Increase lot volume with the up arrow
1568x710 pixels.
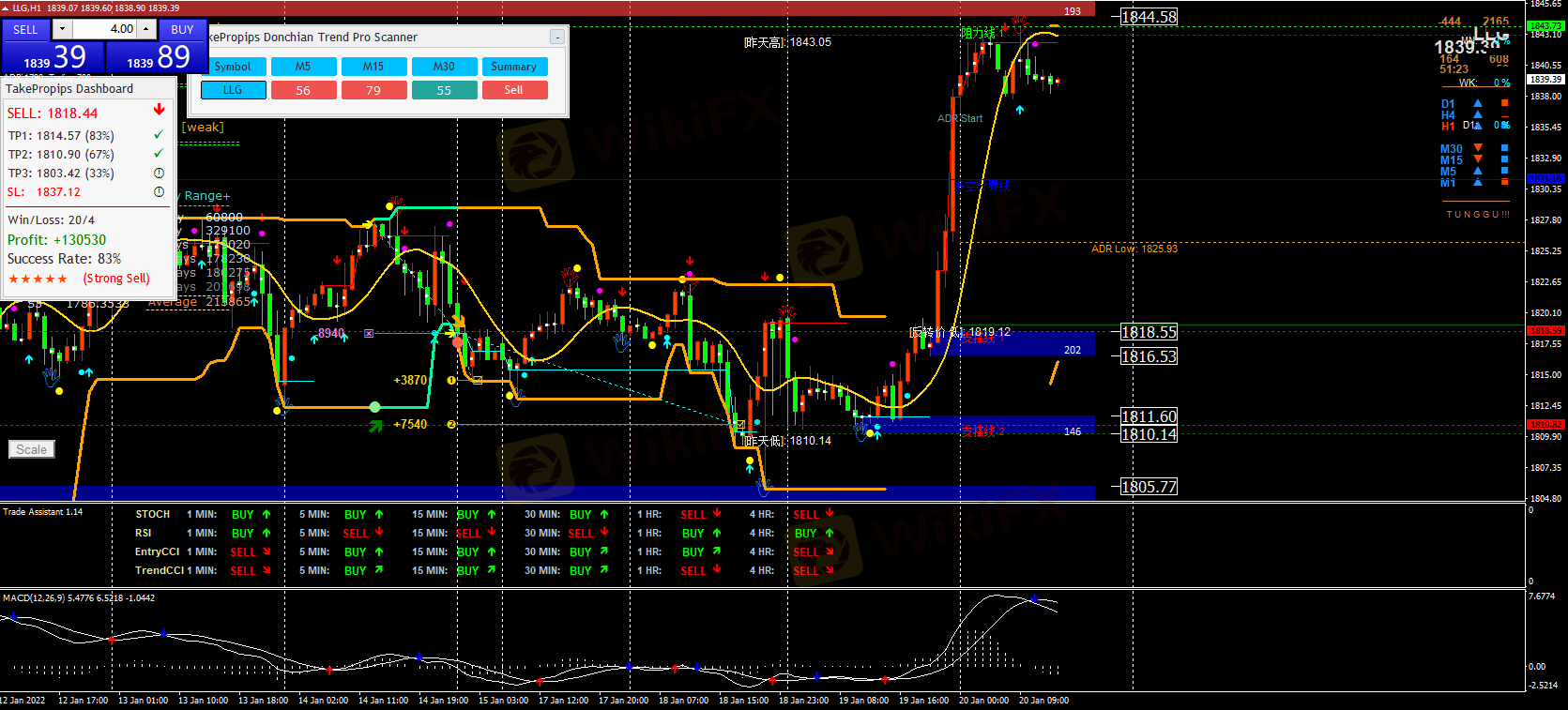146,29
